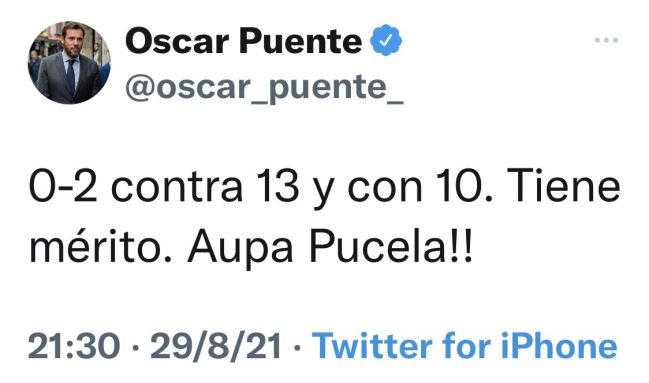Viewport: 649px width, 383px height.
Task: Click the 29/8/21 date
Action: point(216,345)
